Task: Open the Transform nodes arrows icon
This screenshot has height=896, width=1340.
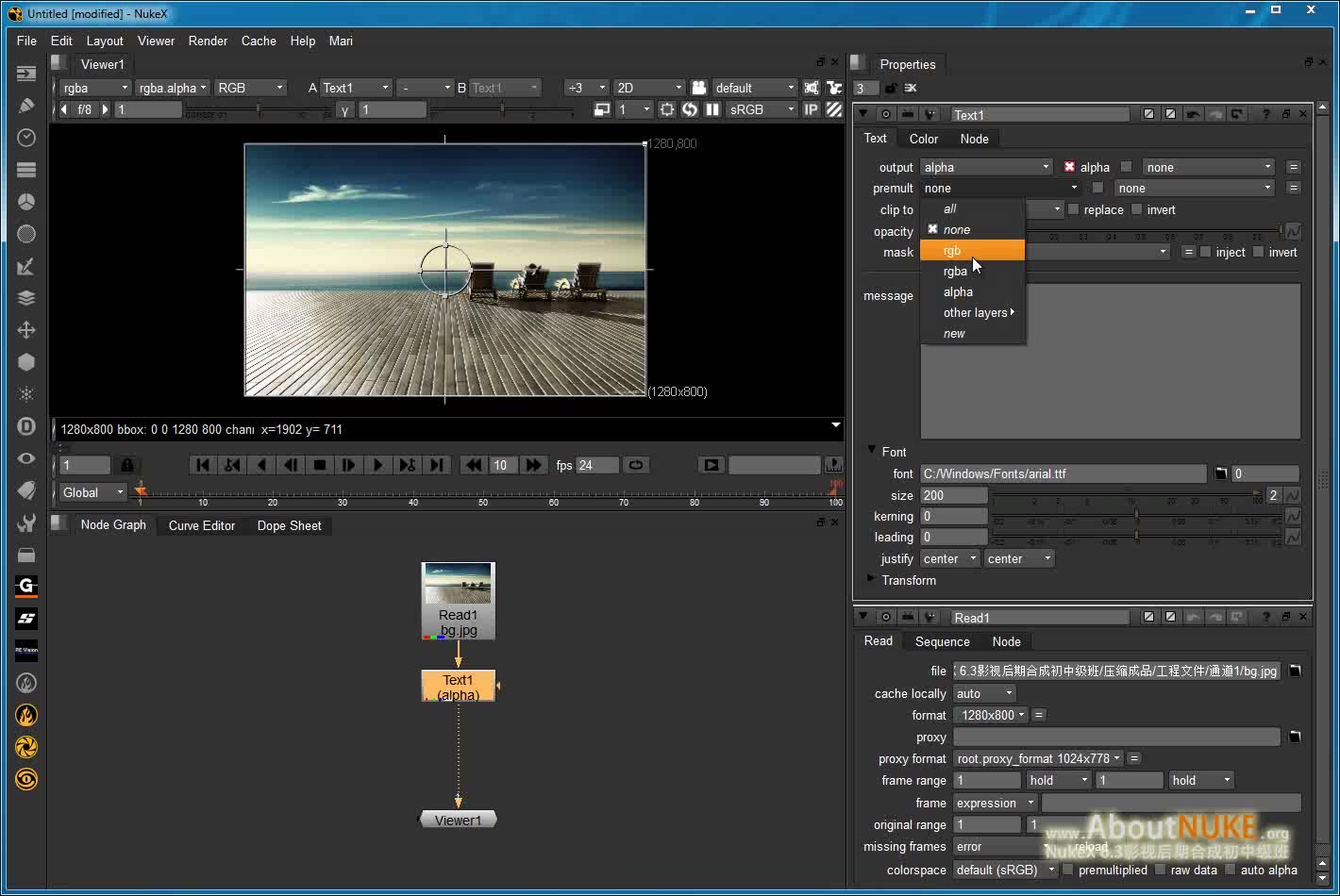Action: coord(26,330)
